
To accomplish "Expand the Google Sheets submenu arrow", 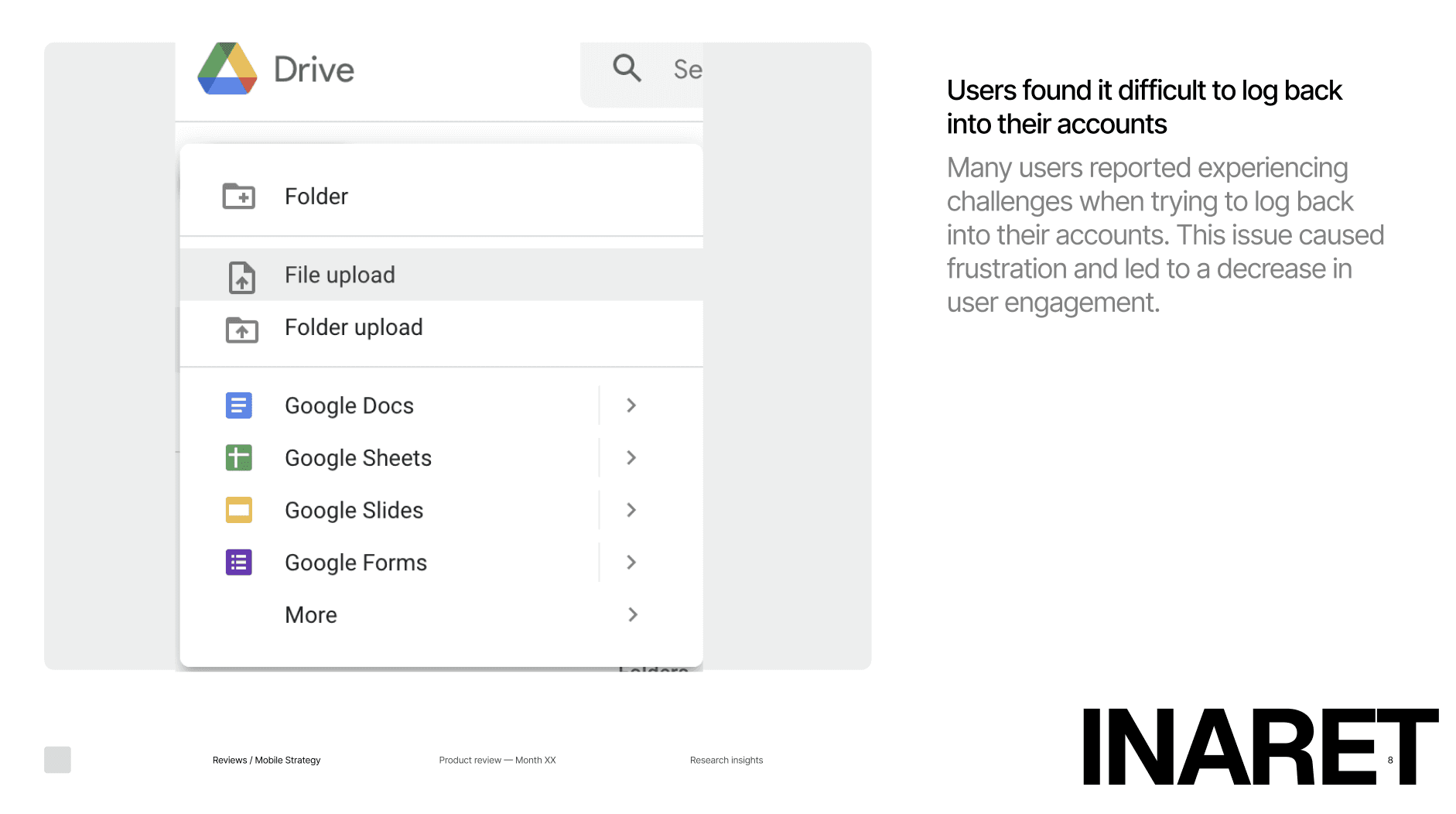I will [631, 457].
